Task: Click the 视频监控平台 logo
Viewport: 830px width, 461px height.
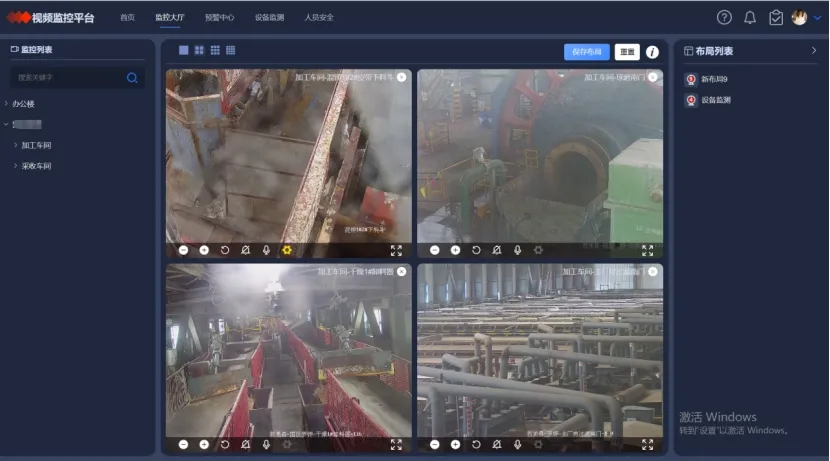Action: point(51,17)
